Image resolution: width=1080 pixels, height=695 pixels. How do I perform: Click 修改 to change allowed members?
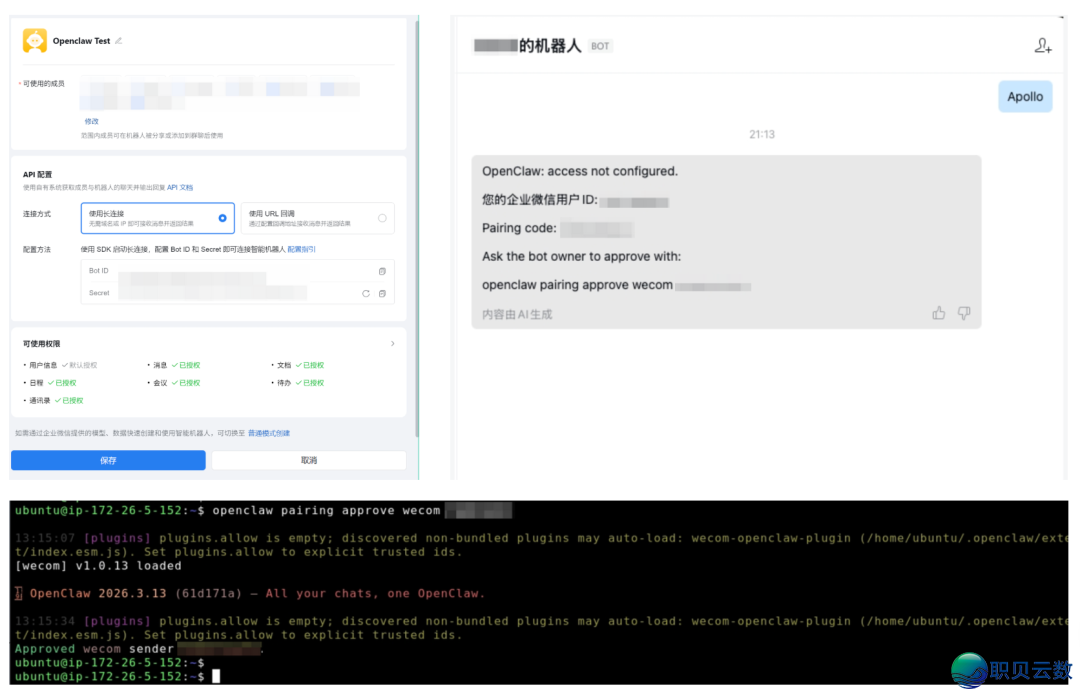point(91,121)
